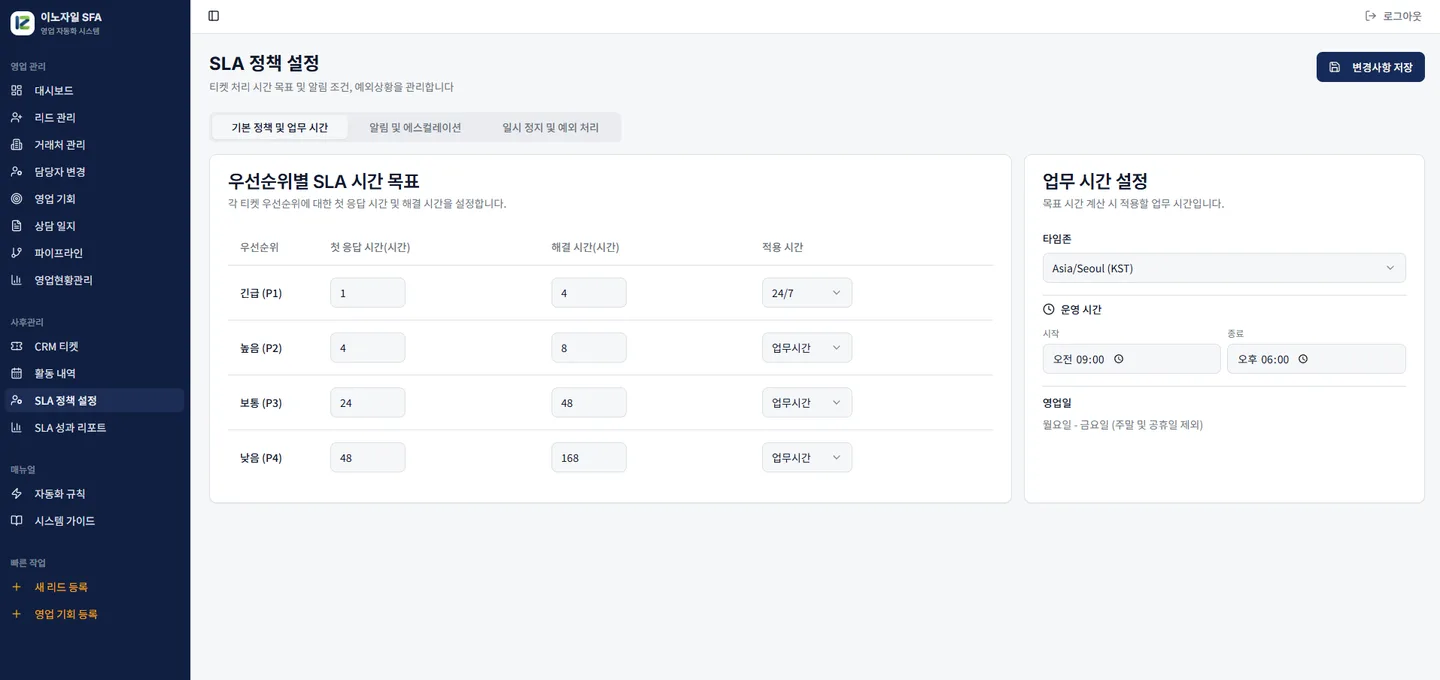The width and height of the screenshot is (1440, 680).
Task: Click the SLA 성과 리포트 chart icon
Action: click(x=16, y=427)
